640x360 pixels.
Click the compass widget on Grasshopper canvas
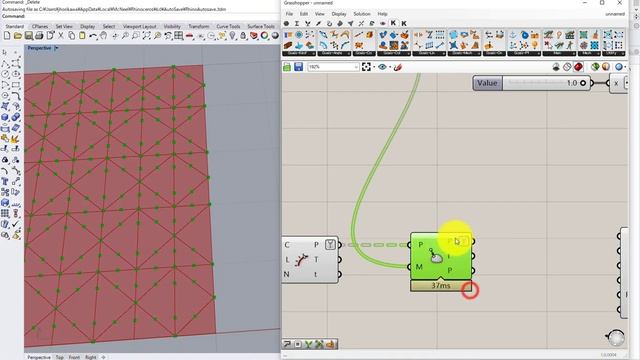tap(615, 337)
